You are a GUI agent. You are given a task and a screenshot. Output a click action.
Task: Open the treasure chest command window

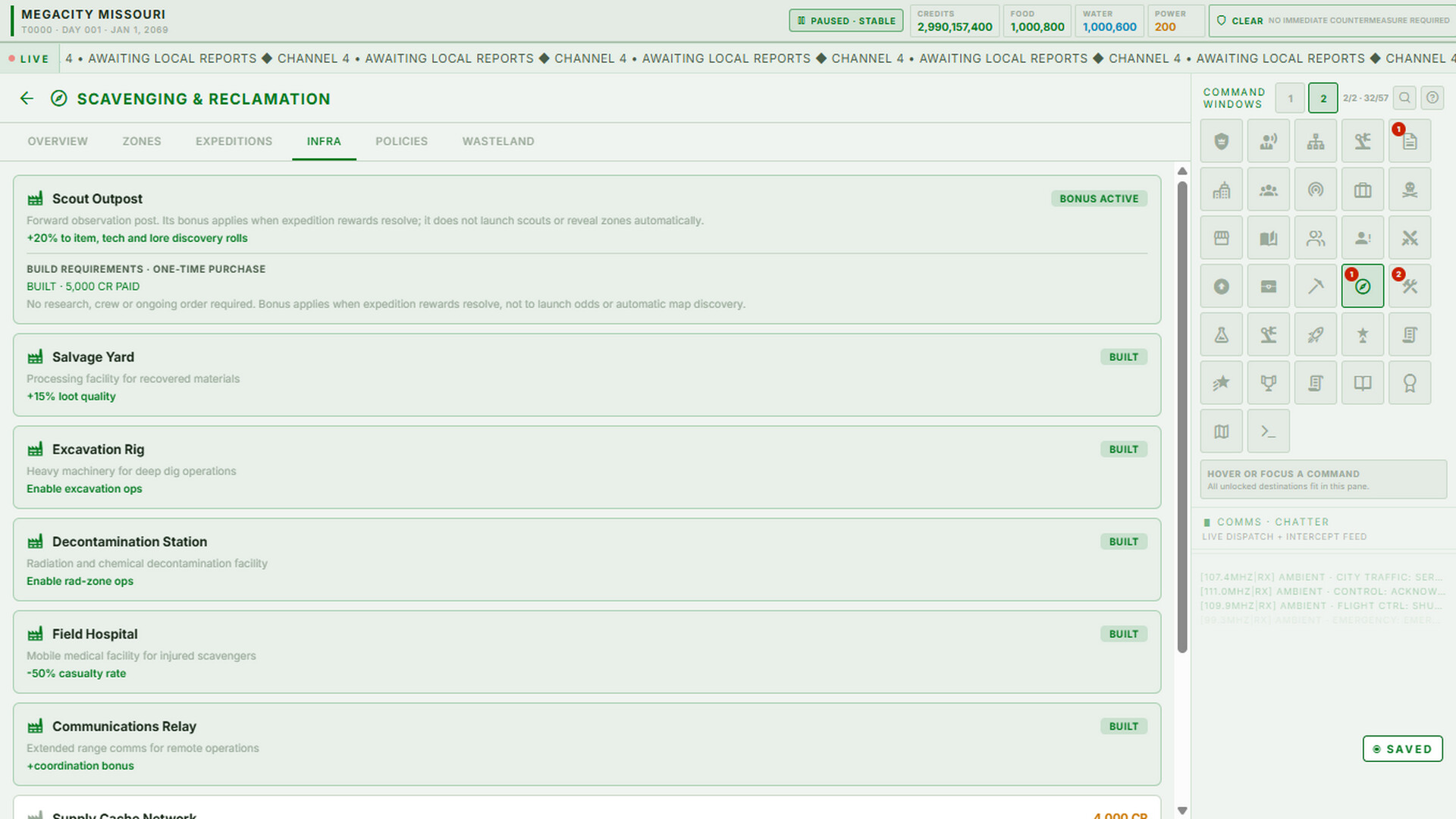pyautogui.click(x=1268, y=287)
